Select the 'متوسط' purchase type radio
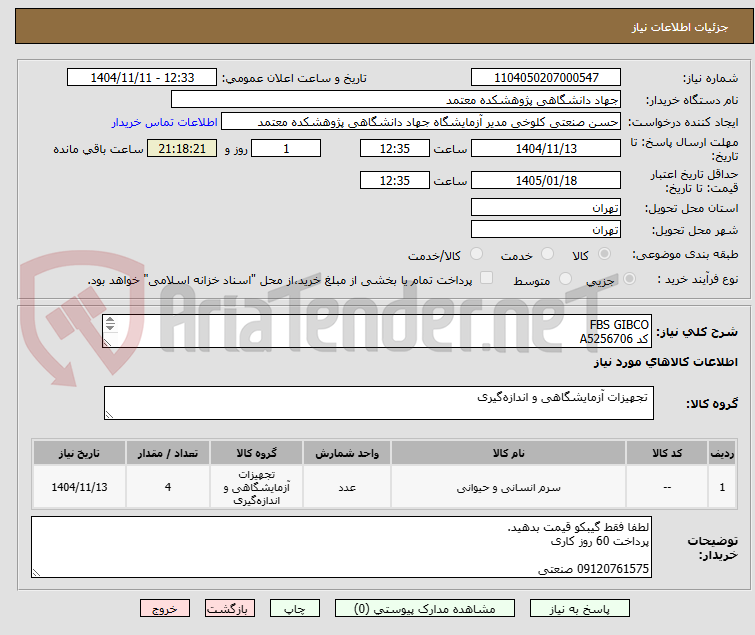755x635 pixels. click(565, 279)
